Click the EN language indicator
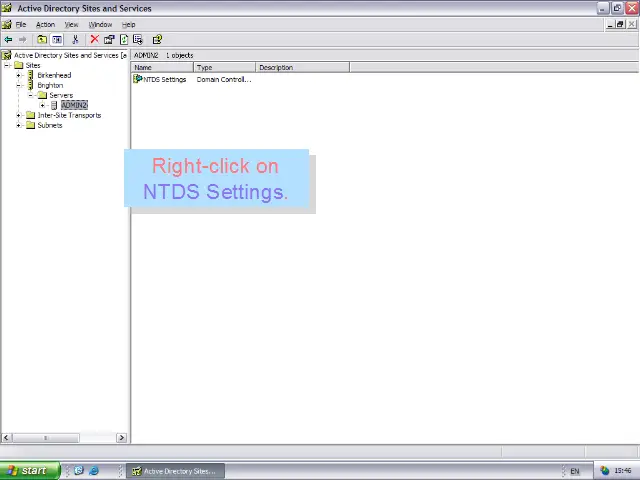 (575, 471)
